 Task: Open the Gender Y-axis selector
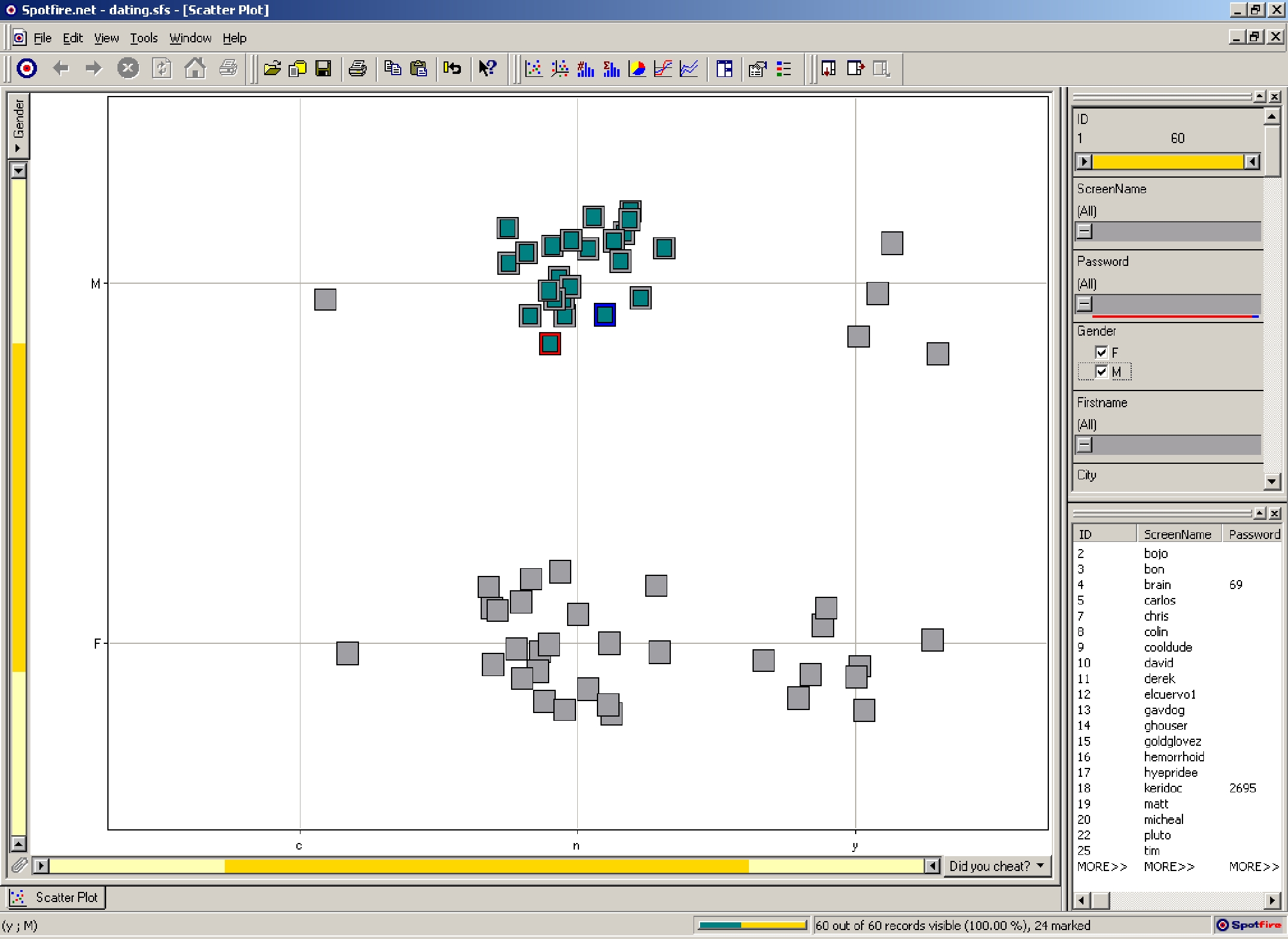point(18,125)
